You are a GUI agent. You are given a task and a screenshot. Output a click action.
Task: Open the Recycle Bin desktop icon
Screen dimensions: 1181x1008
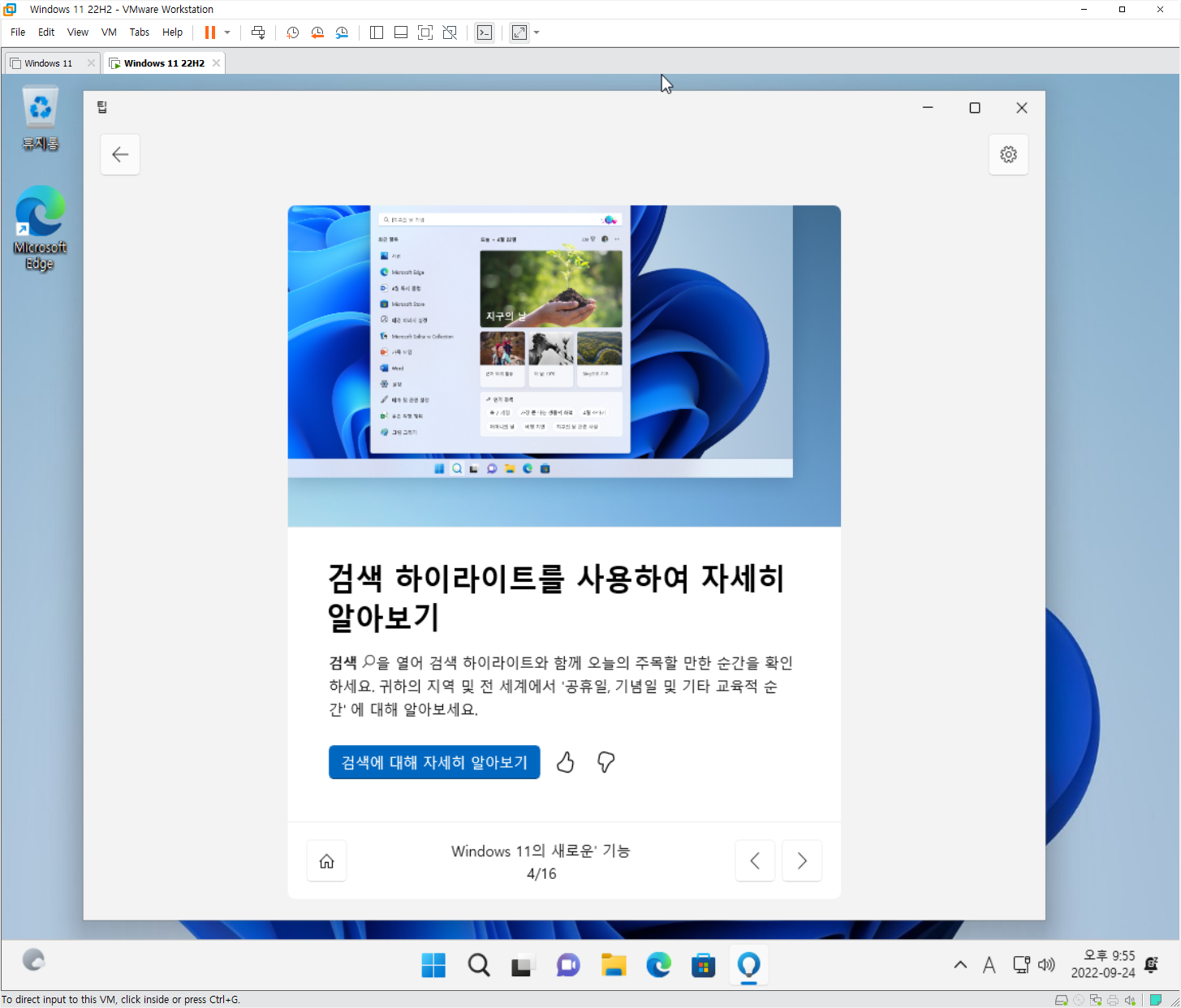click(x=40, y=119)
